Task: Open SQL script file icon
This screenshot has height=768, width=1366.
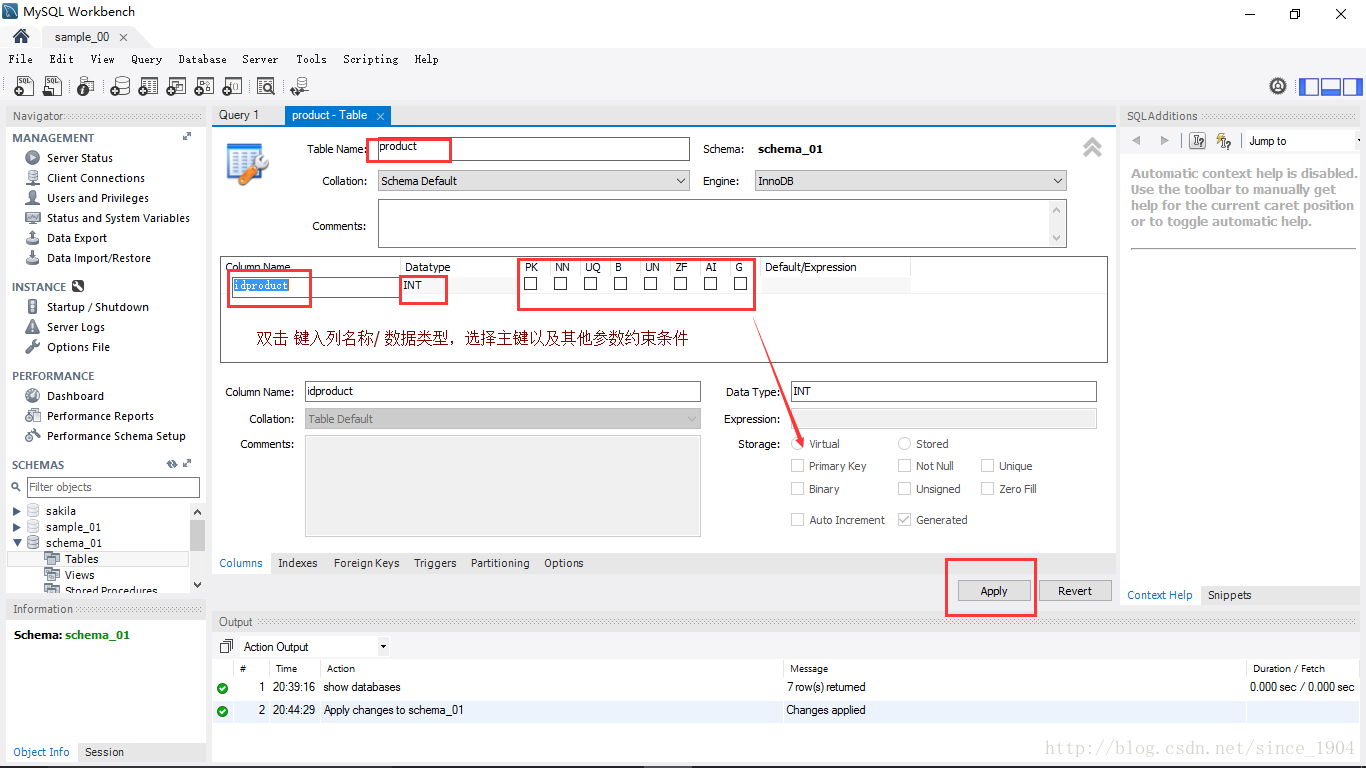Action: pos(53,87)
